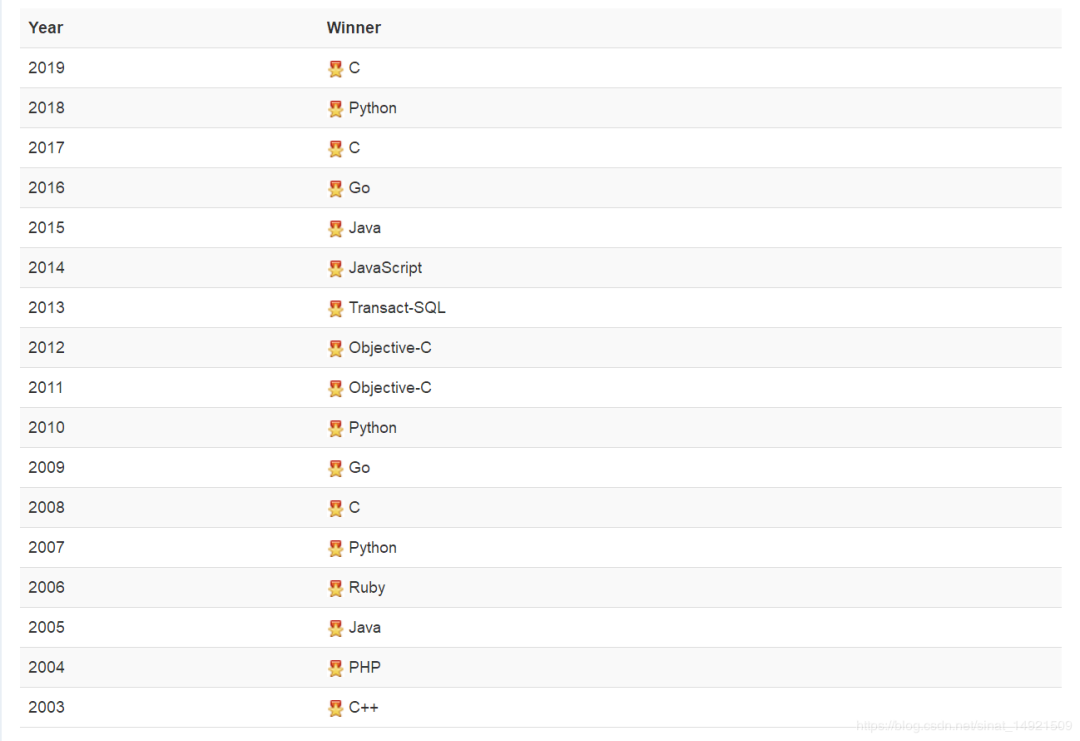1080x741 pixels.
Task: Select the Objective-C text in 2012 row
Action: (390, 348)
